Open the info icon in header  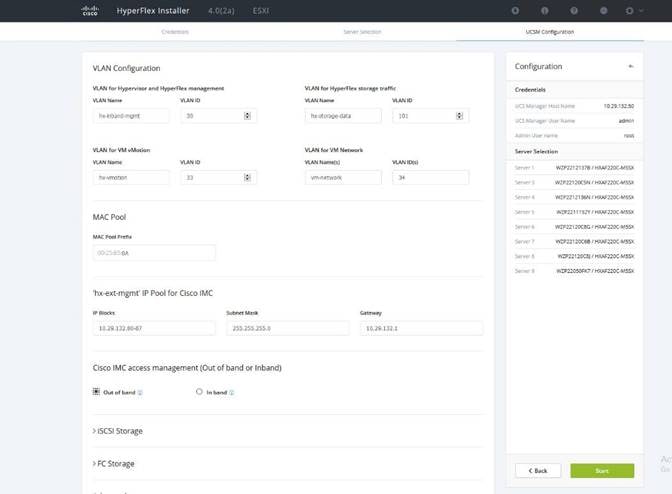tap(545, 11)
